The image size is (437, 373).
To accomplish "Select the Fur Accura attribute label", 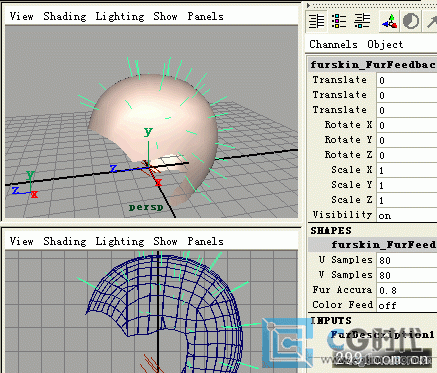I will 342,290.
